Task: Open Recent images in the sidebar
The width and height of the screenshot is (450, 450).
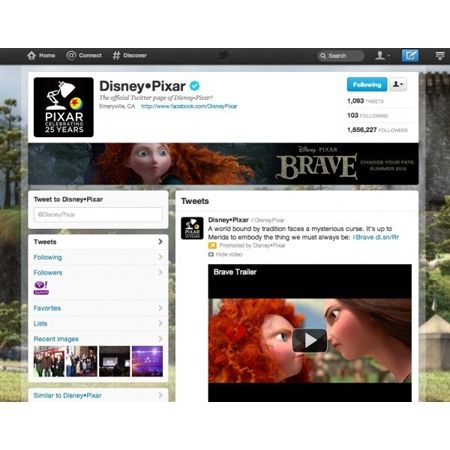Action: pos(98,339)
